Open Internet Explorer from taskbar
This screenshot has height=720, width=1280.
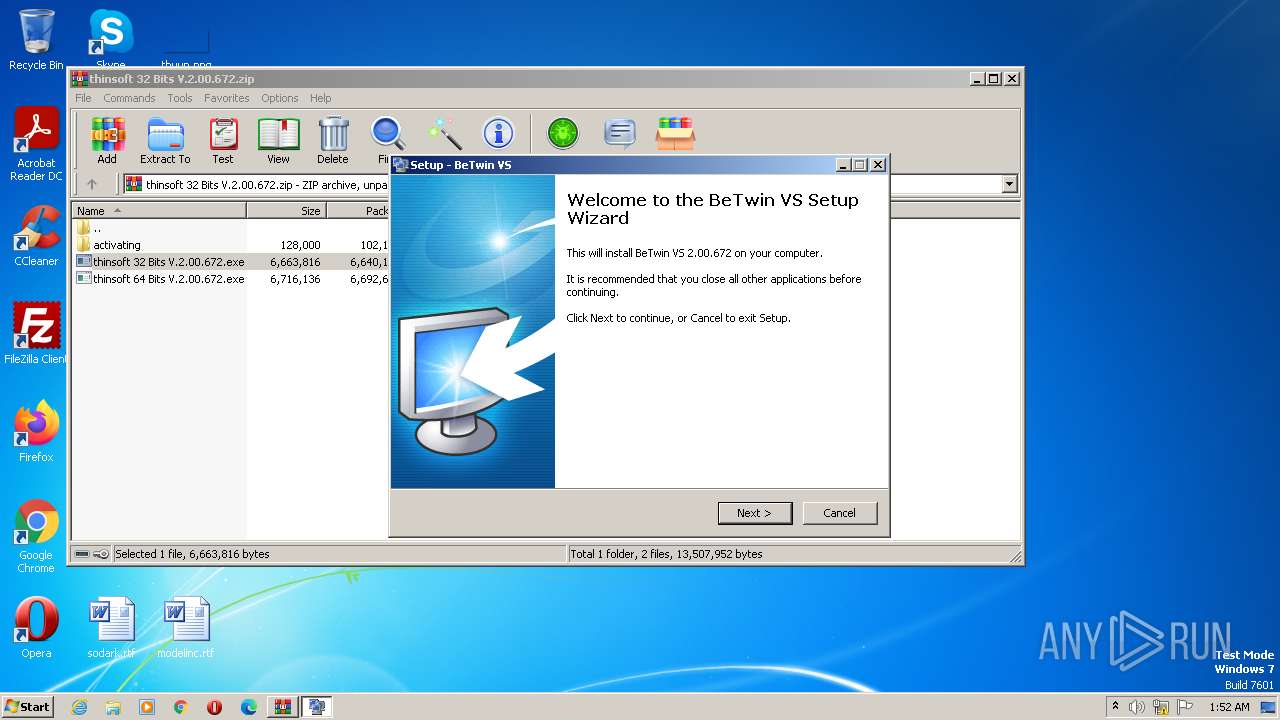pyautogui.click(x=79, y=707)
